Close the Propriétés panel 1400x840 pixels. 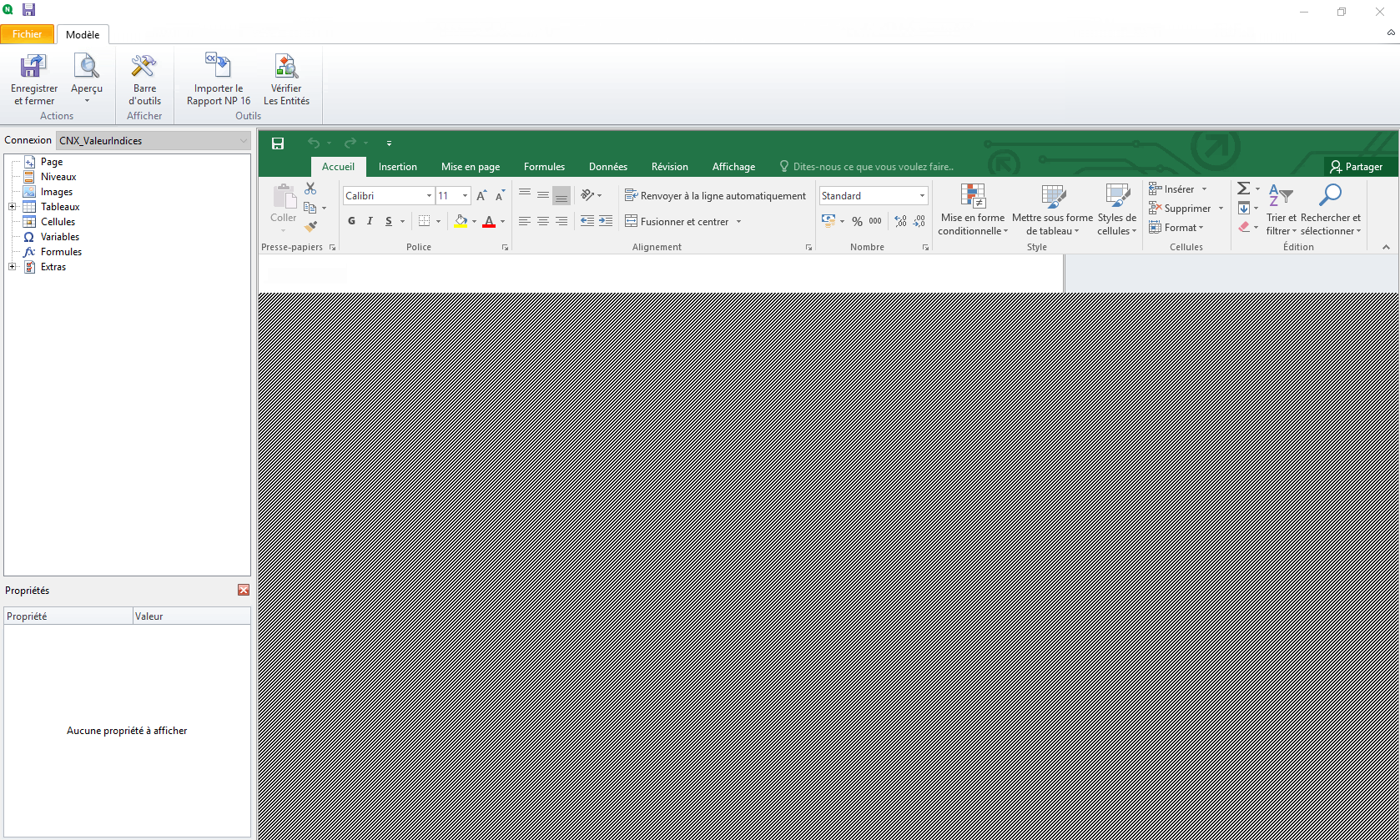[243, 590]
